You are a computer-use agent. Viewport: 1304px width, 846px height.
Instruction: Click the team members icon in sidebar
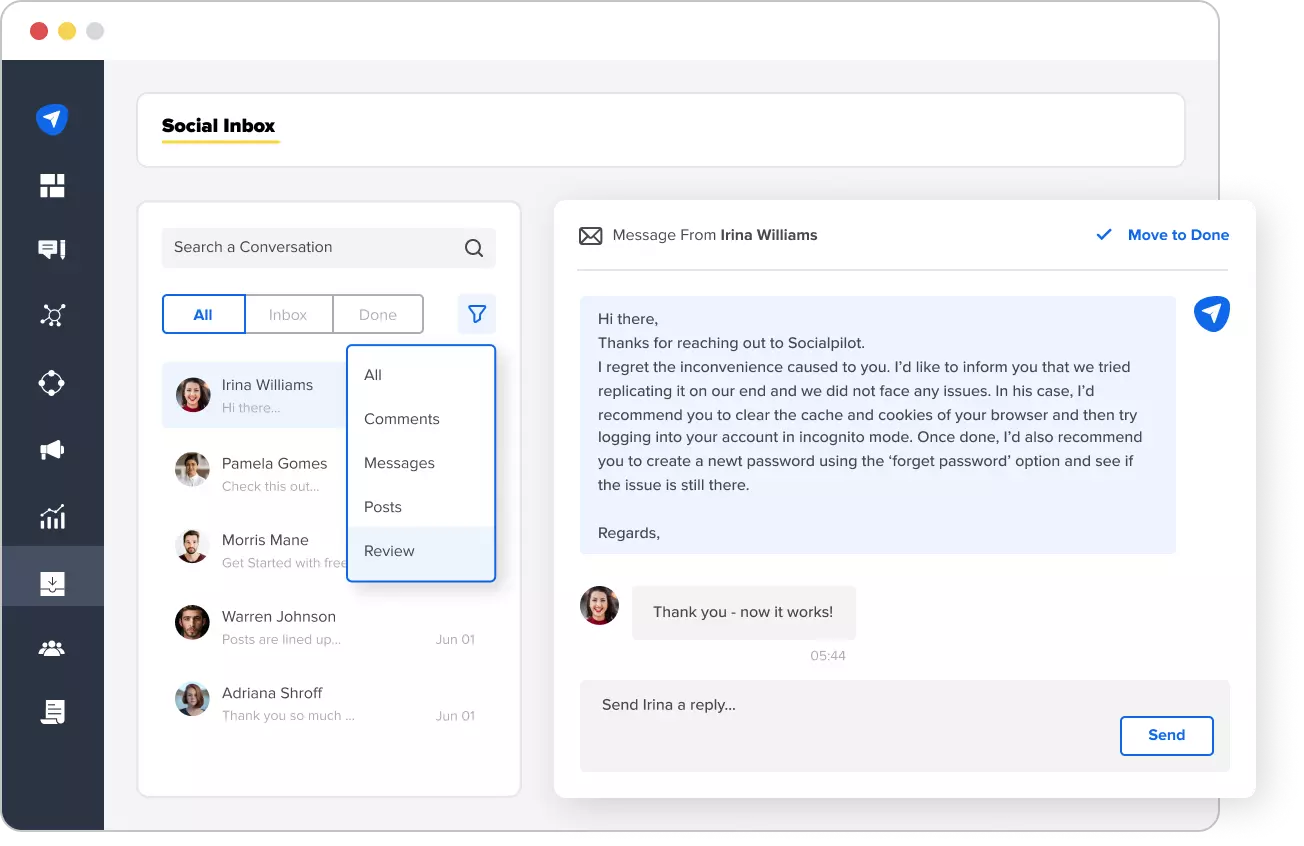(51, 646)
